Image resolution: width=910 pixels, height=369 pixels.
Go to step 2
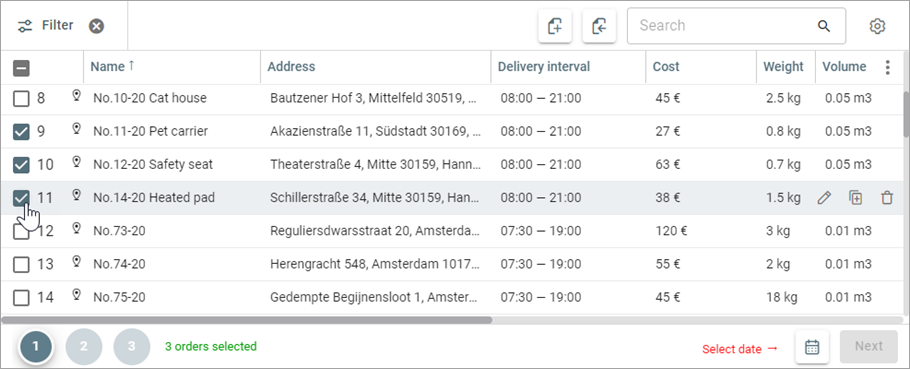(84, 347)
